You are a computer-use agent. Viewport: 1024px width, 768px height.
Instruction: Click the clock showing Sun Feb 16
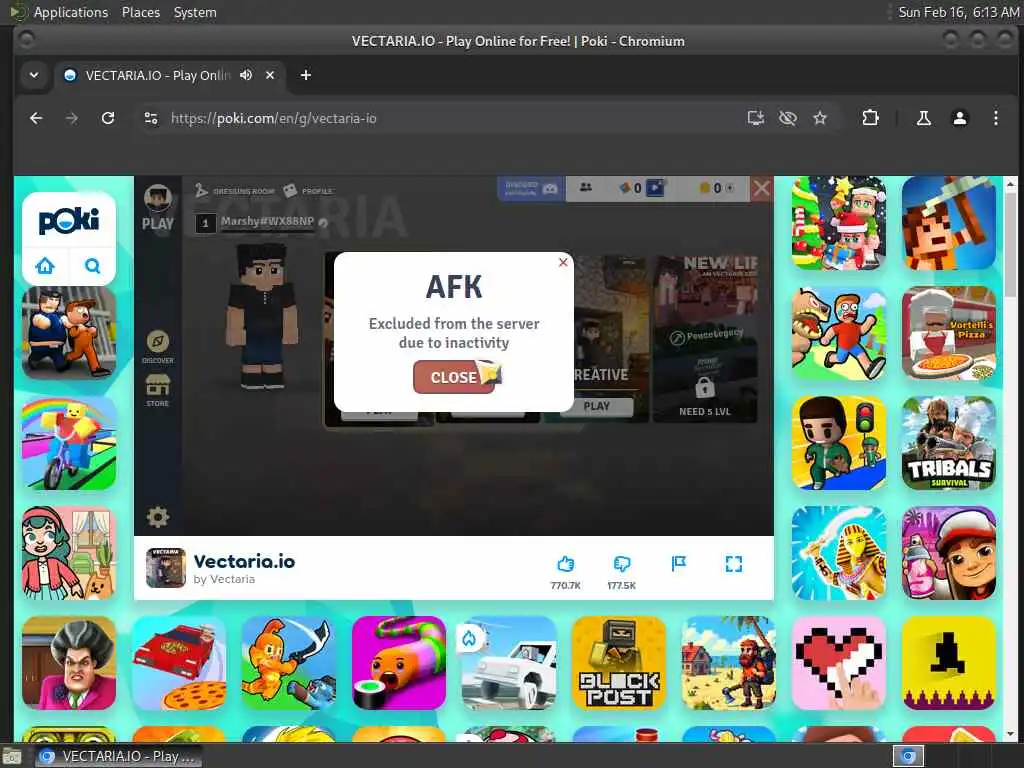pyautogui.click(x=958, y=12)
